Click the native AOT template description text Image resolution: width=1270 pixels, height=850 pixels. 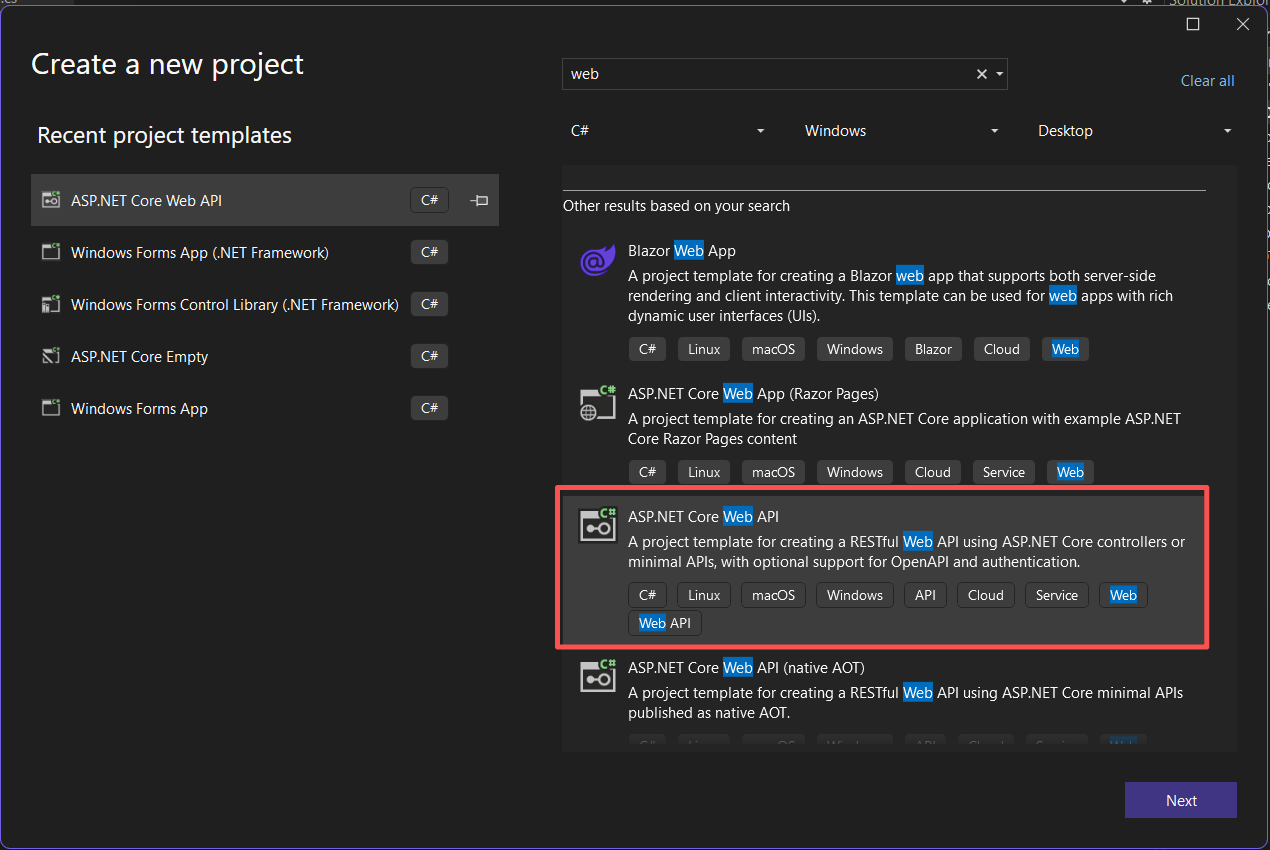(905, 703)
